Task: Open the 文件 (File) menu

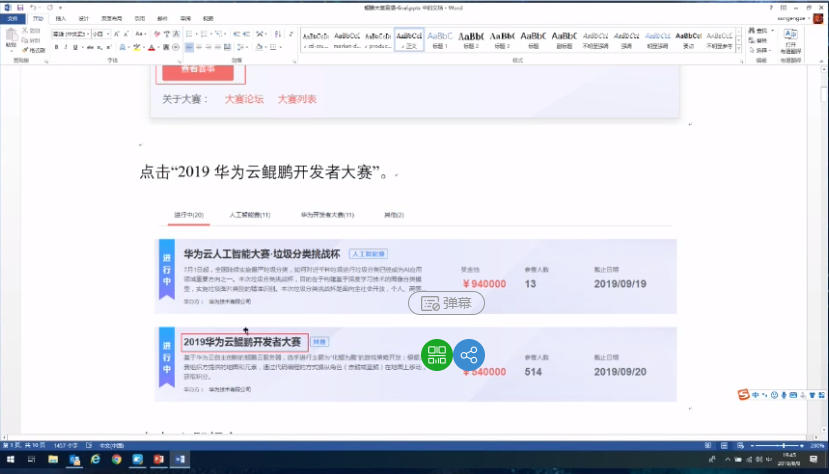Action: click(x=13, y=18)
